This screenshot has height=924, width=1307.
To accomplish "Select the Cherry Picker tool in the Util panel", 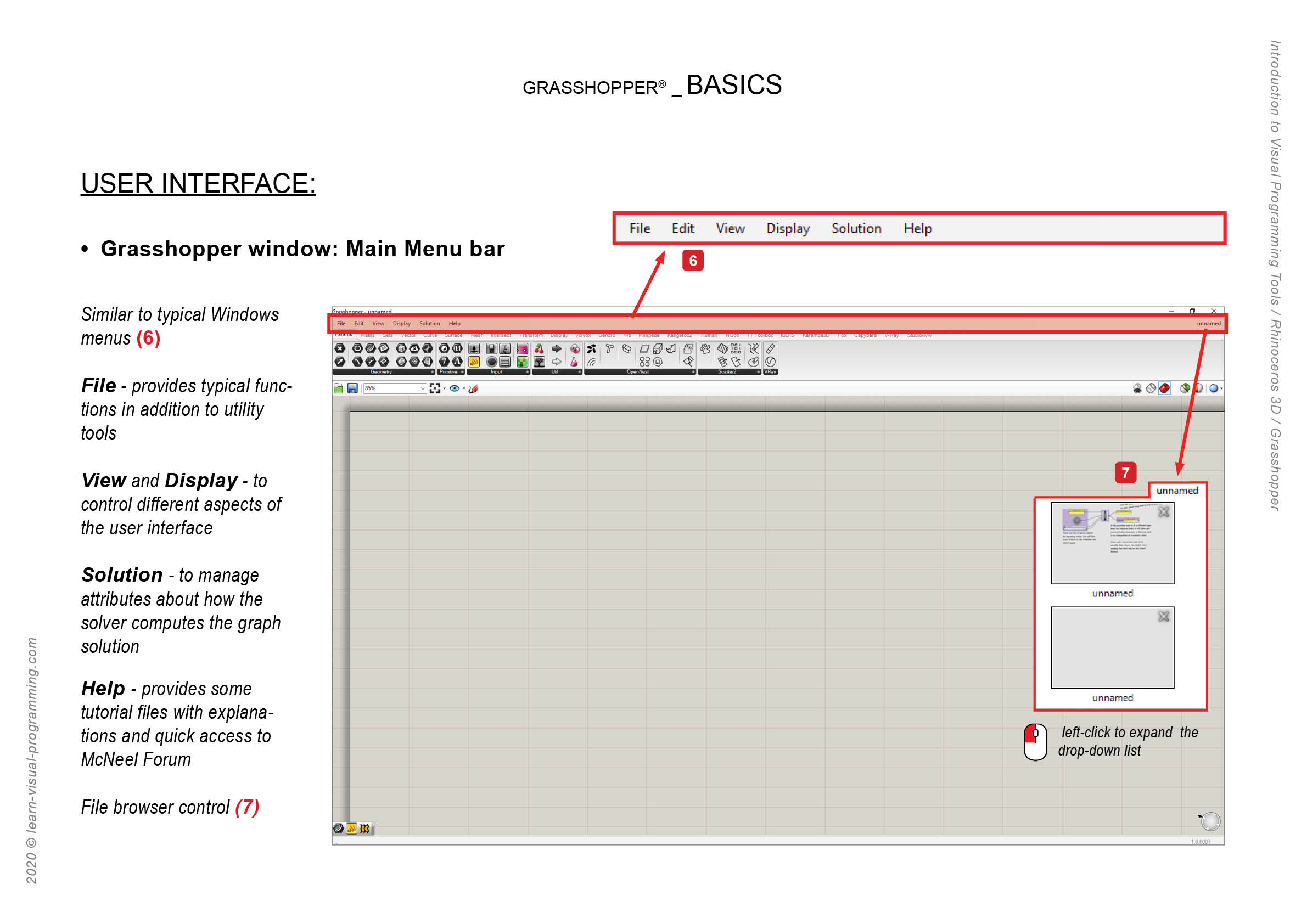I will tap(539, 350).
